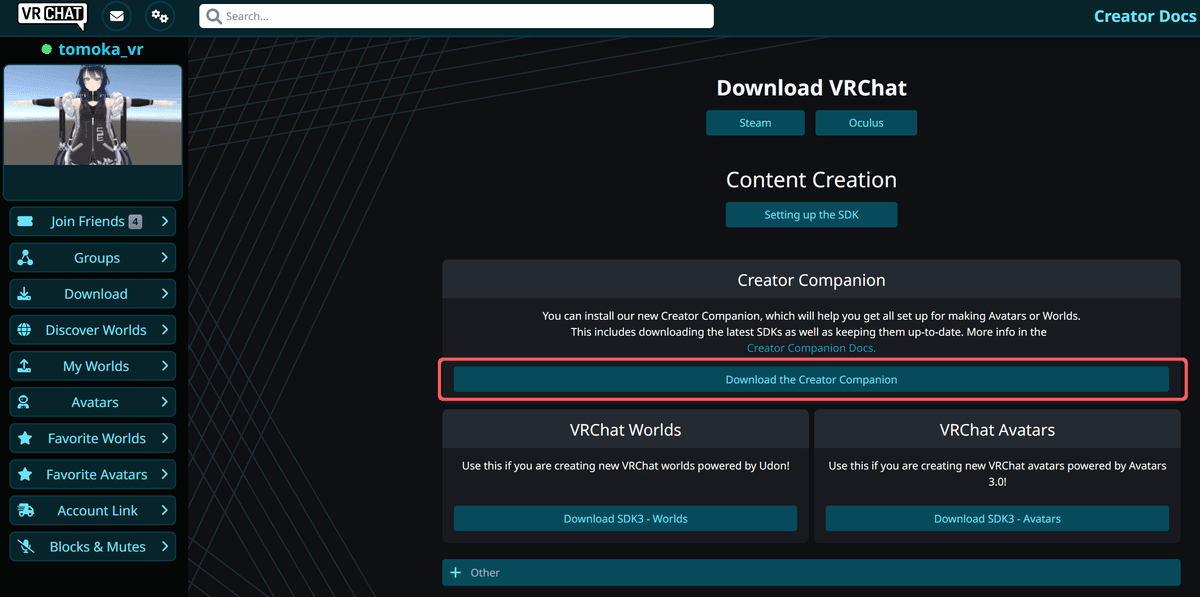1200x597 pixels.
Task: Click the Account Link truck icon
Action: click(x=25, y=510)
